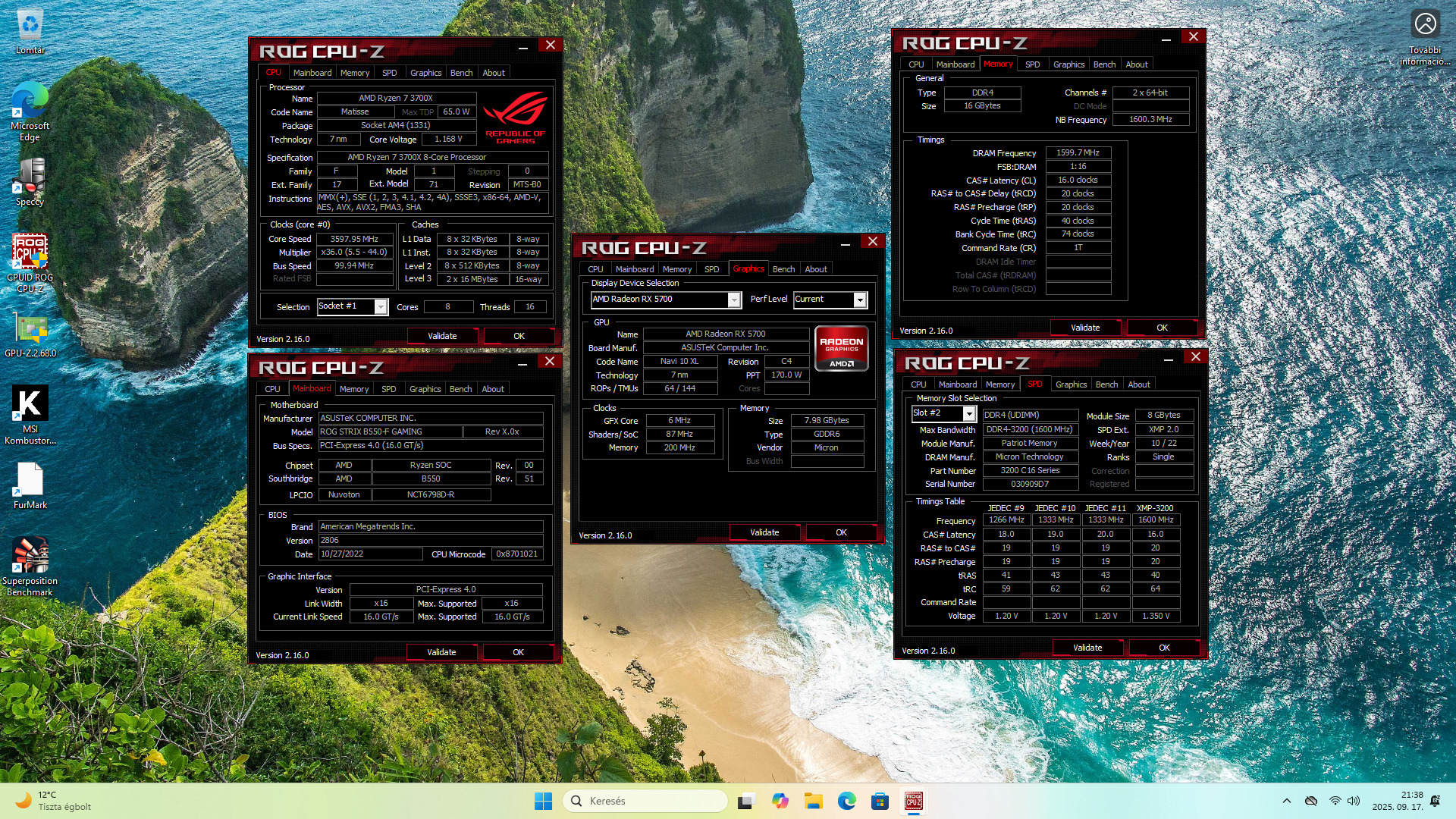Click CPU-Z icon in taskbar

(x=913, y=801)
